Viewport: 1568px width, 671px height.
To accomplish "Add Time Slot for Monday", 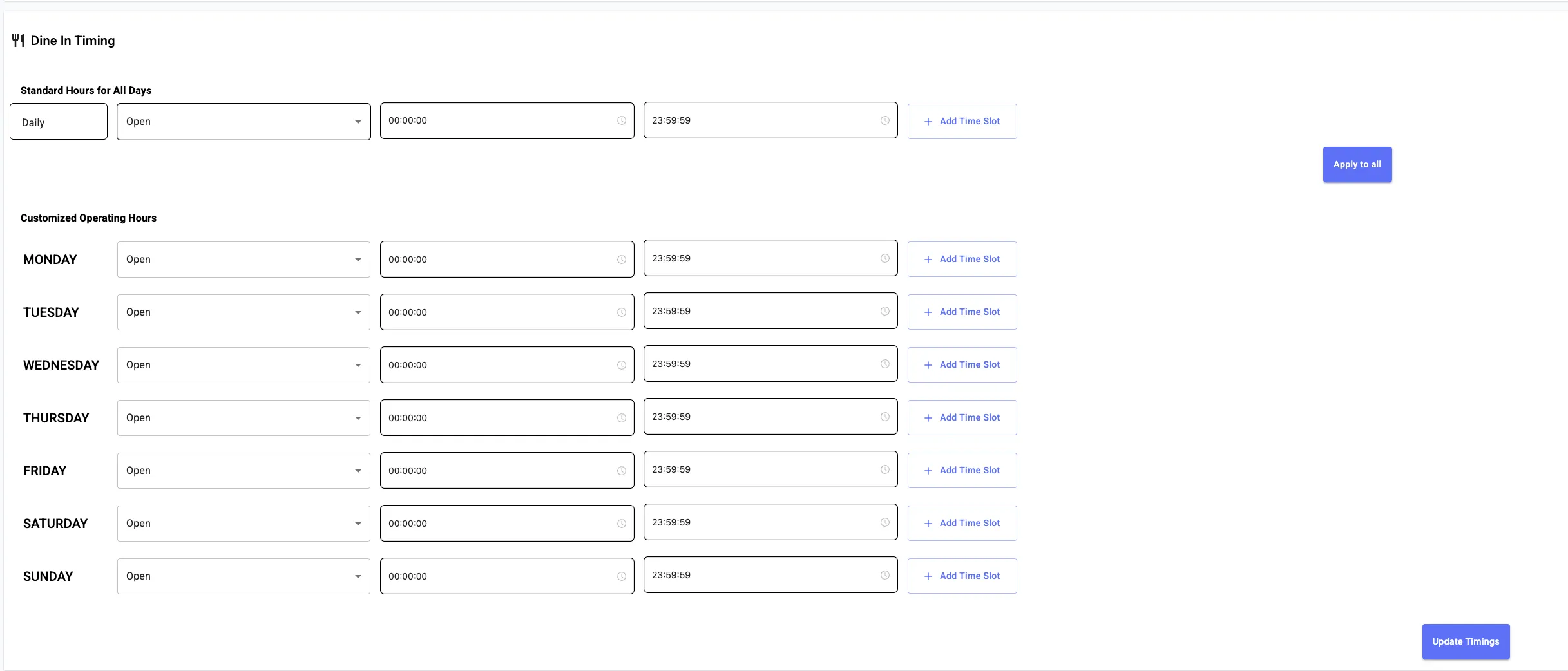I will 962,259.
